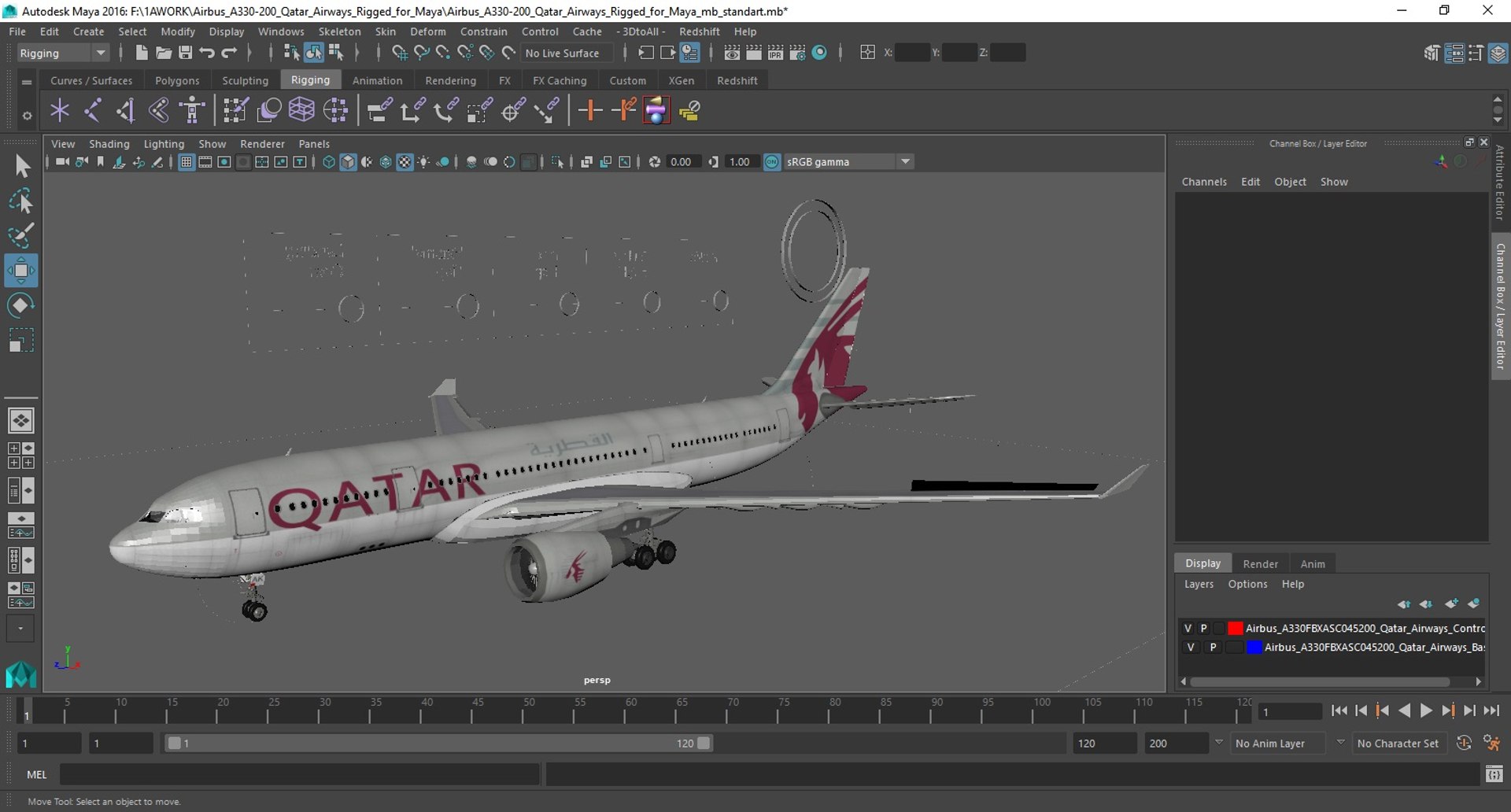The image size is (1511, 812).
Task: Switch to the Polygons shelf tab
Action: [177, 80]
